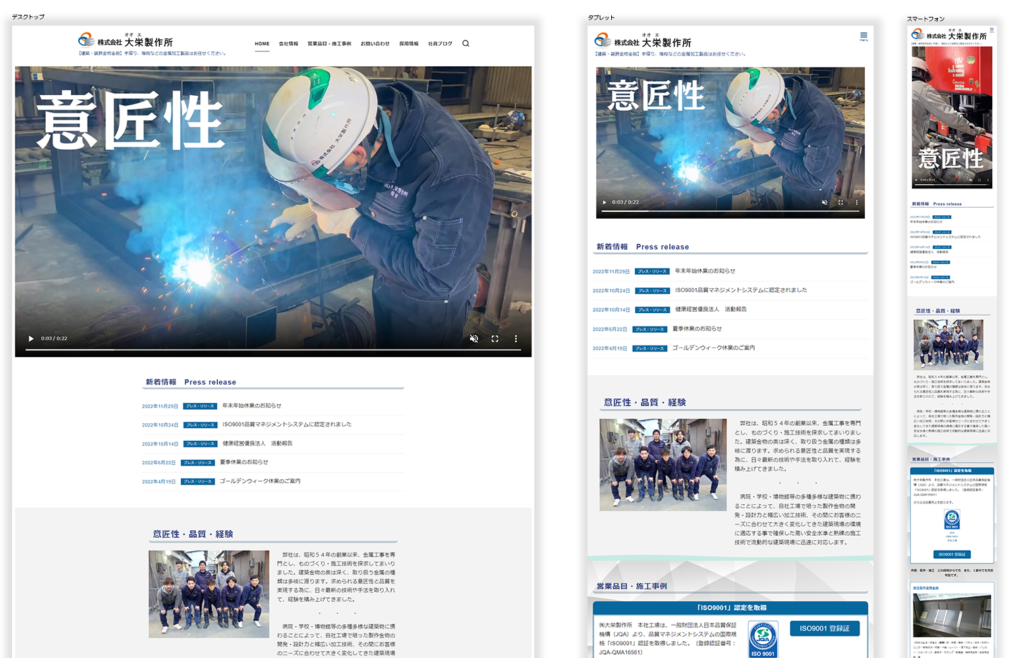Enter fullscreen on the desktop video

point(495,339)
